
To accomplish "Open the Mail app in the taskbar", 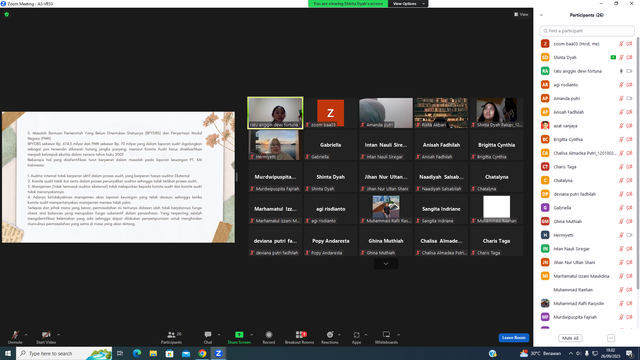I will click(x=186, y=353).
